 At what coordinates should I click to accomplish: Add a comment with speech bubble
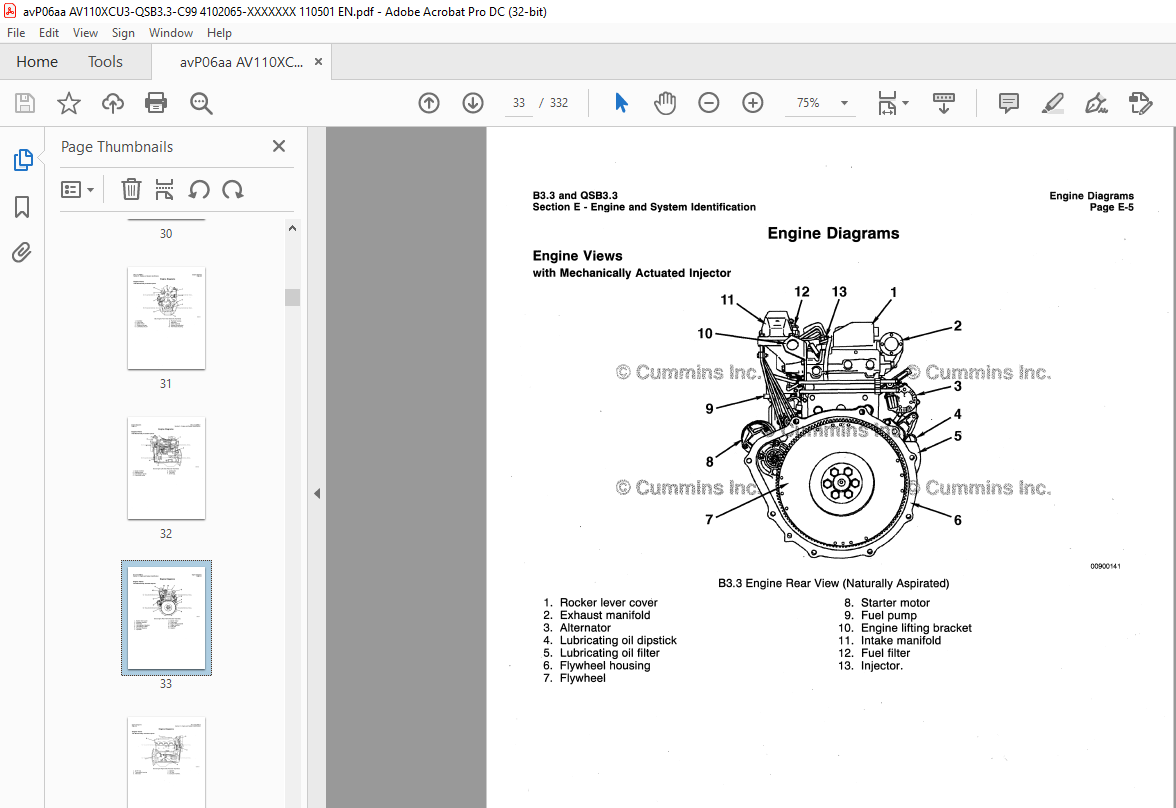tap(1009, 103)
